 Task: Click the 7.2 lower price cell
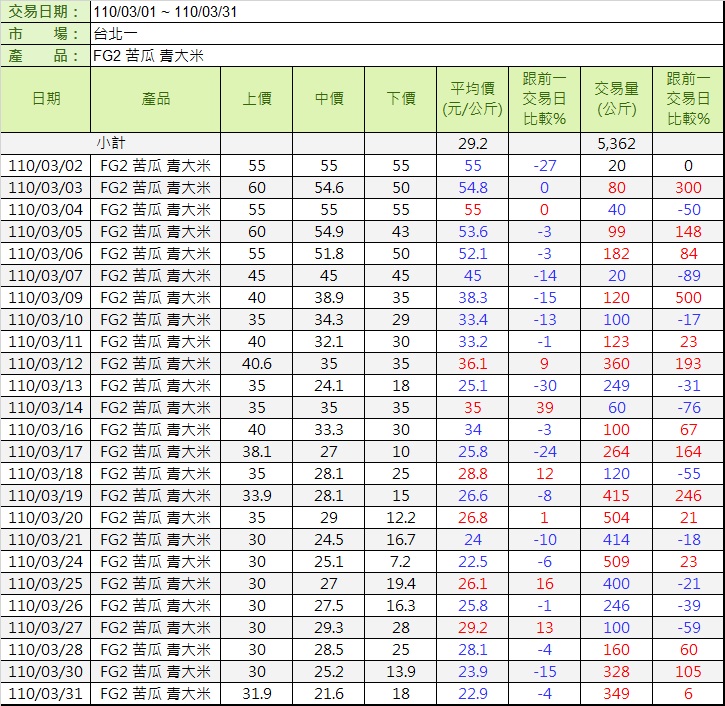pos(401,562)
